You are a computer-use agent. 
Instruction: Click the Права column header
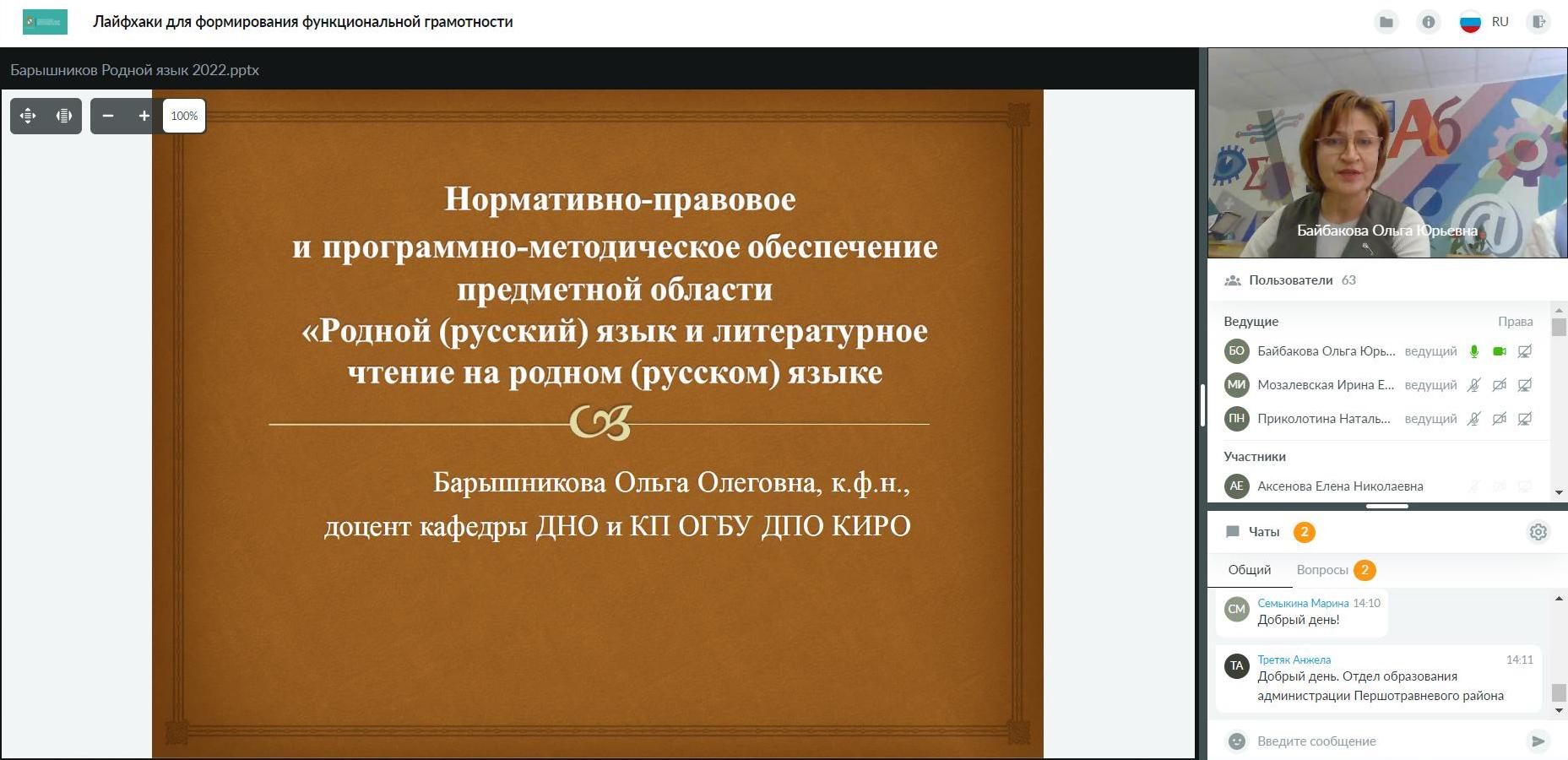pyautogui.click(x=1515, y=322)
